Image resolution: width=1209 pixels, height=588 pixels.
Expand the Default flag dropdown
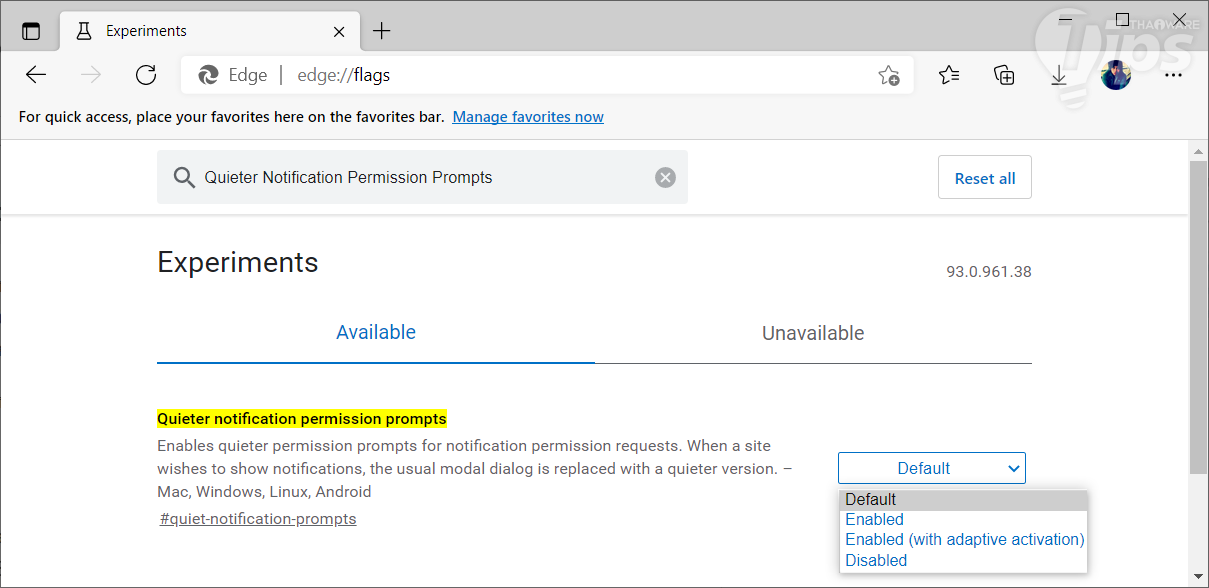point(931,468)
